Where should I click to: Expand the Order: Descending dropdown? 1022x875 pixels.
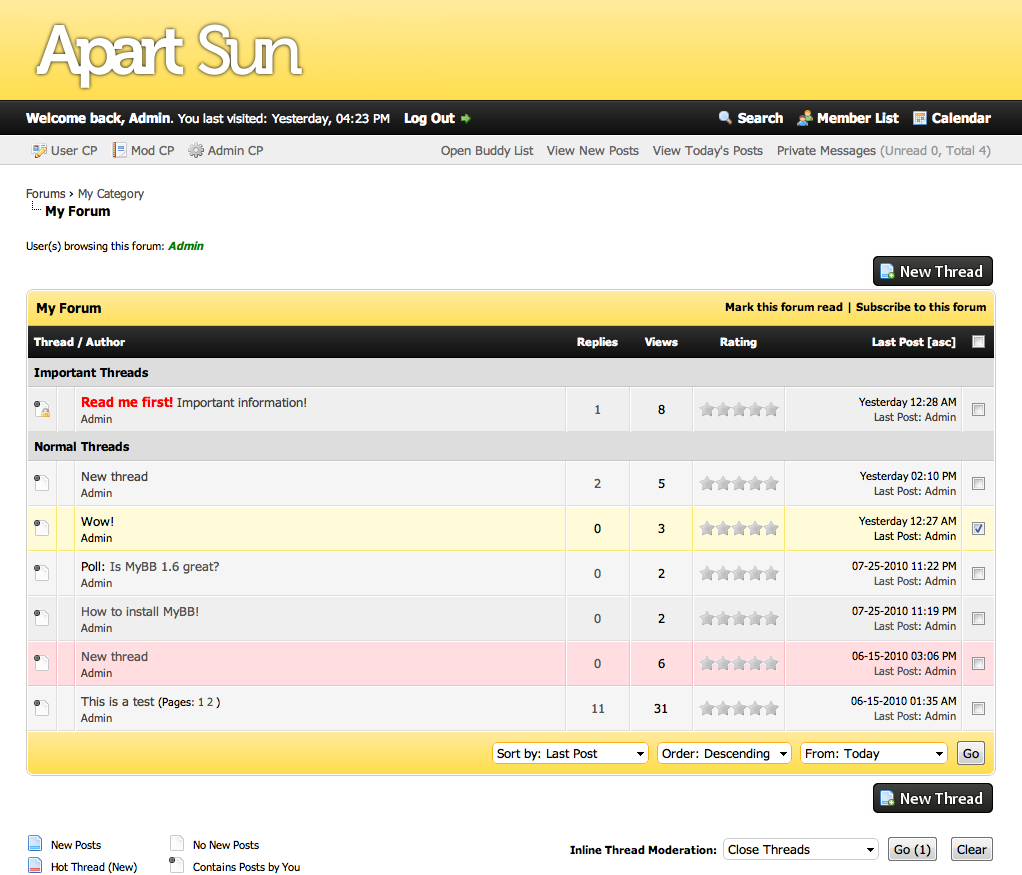click(724, 754)
